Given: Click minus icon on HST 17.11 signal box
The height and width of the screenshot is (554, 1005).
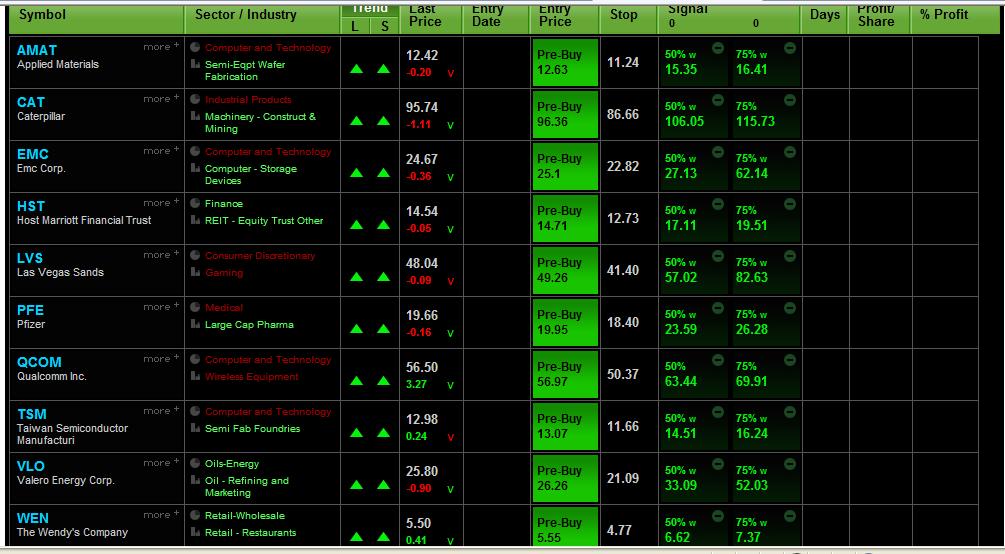Looking at the screenshot, I should [x=718, y=204].
